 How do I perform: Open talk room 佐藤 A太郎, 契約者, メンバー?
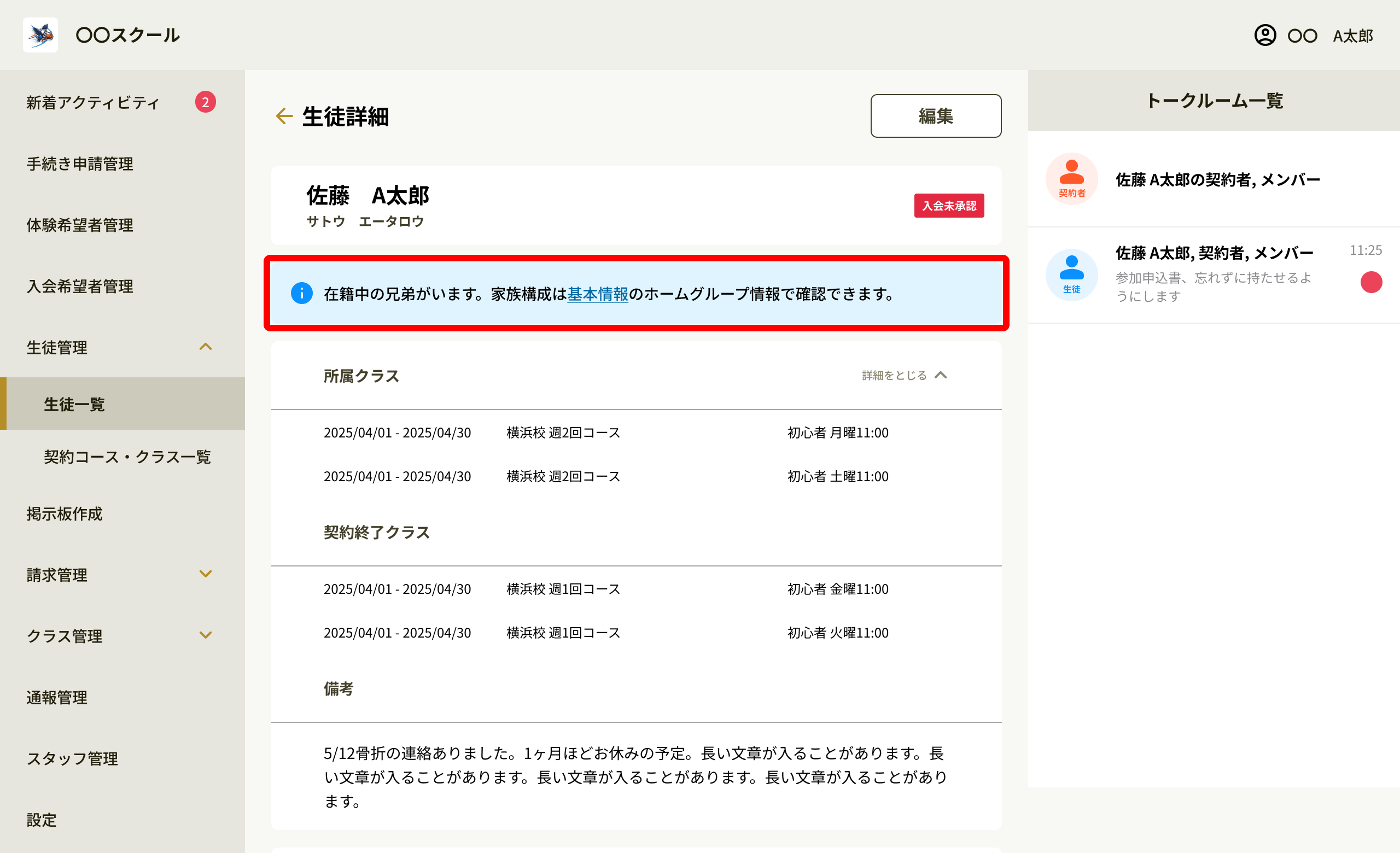pos(1214,276)
